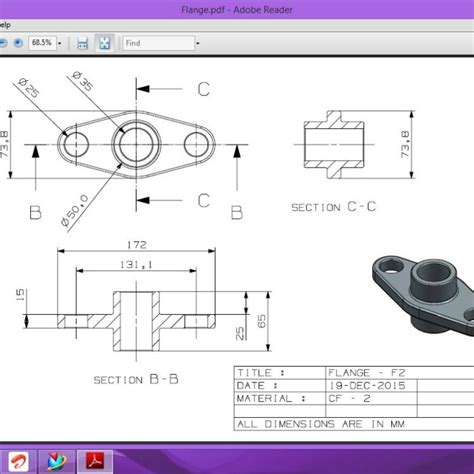Click the Find search field
Image resolution: width=474 pixels, height=474 pixels.
pyautogui.click(x=159, y=43)
